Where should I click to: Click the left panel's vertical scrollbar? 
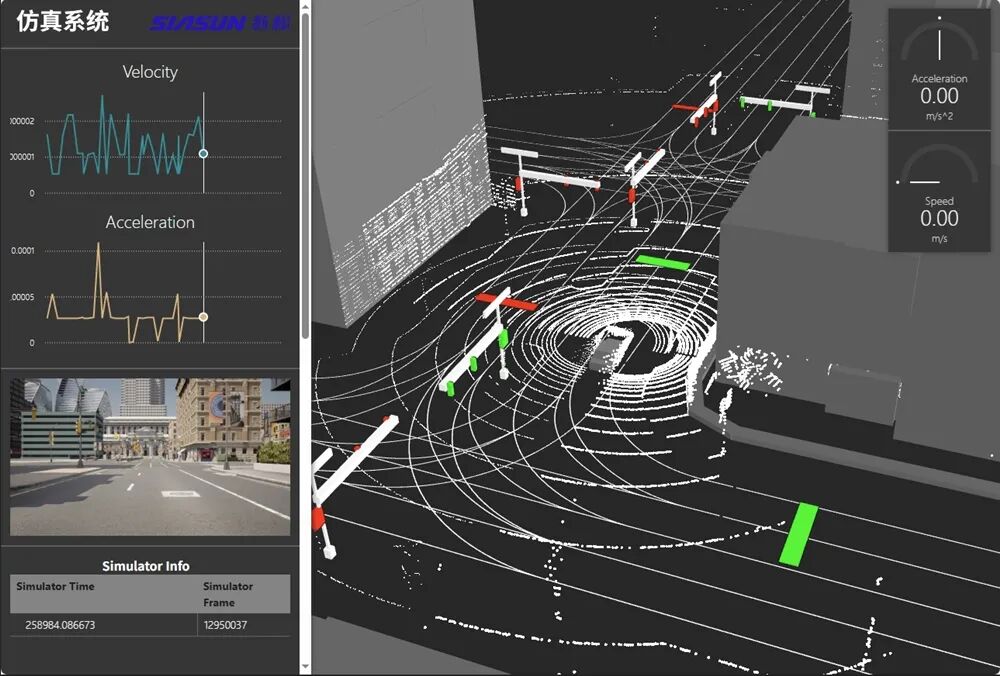[305, 200]
